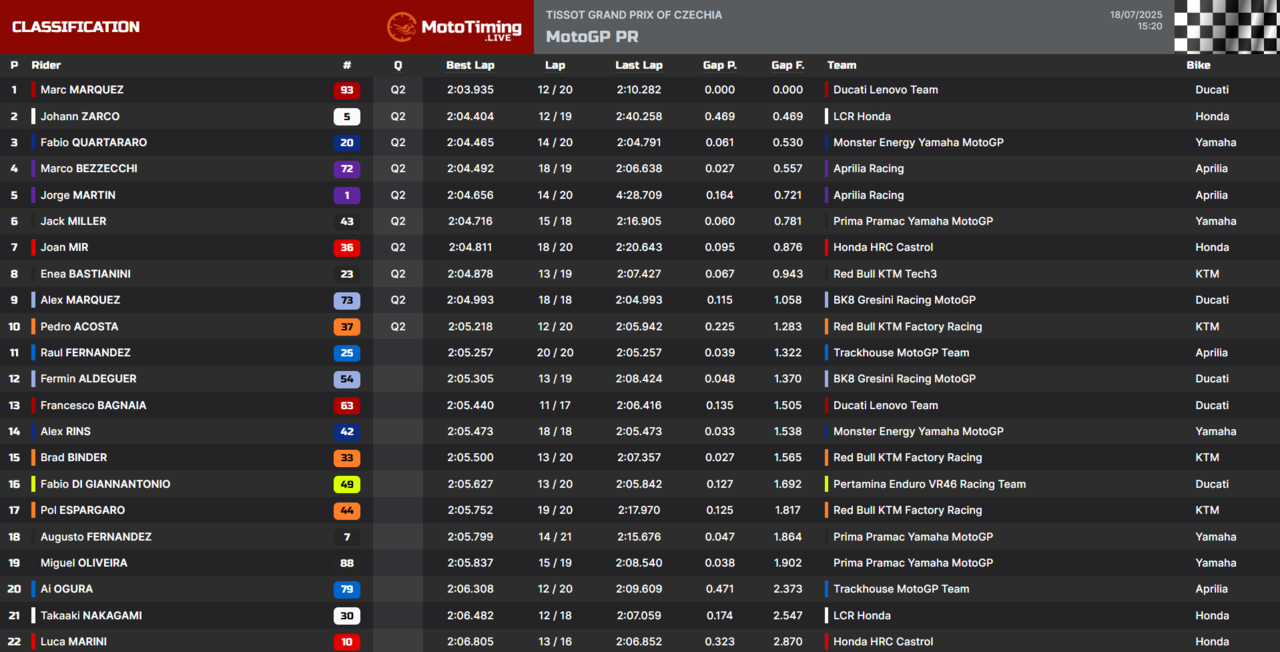Click the Q column header
This screenshot has width=1280, height=652.
pos(398,65)
